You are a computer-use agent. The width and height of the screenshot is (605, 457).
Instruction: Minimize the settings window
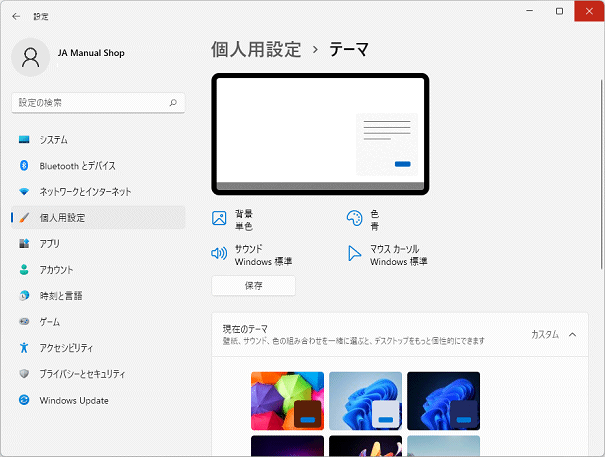530,11
